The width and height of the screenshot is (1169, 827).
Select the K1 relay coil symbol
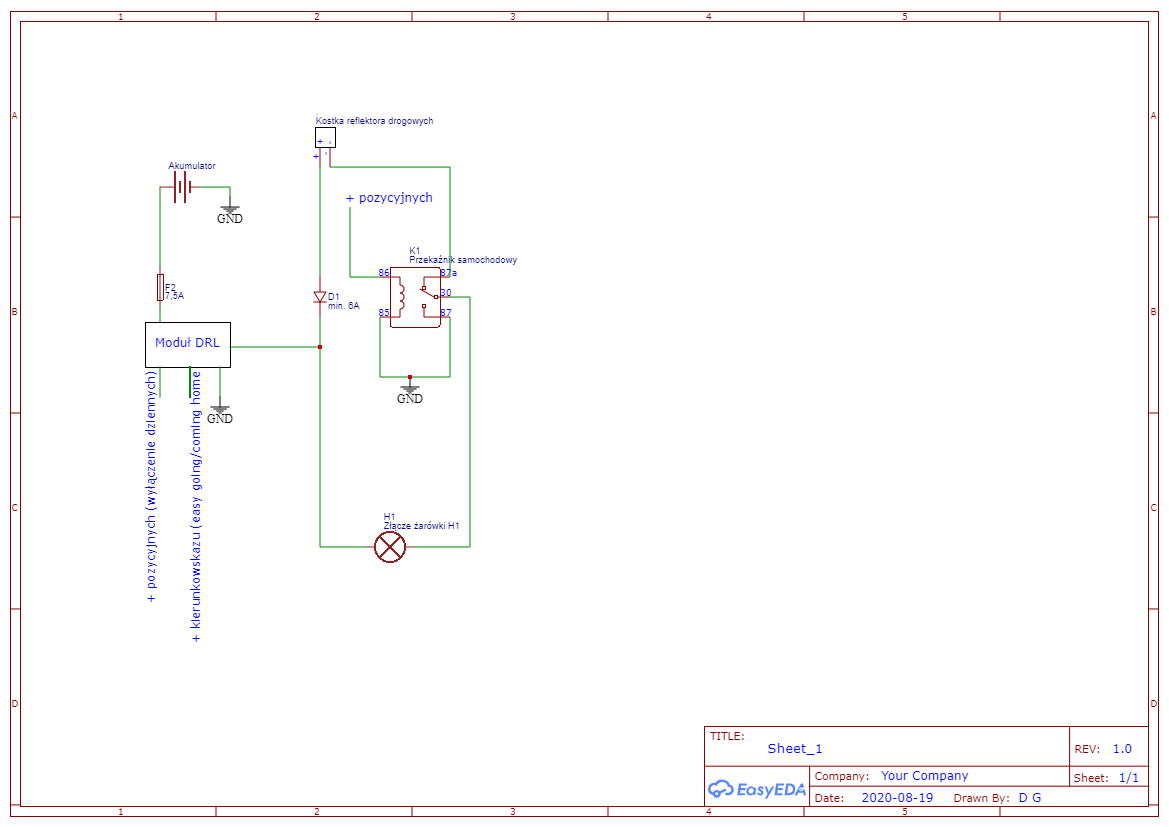tap(402, 296)
